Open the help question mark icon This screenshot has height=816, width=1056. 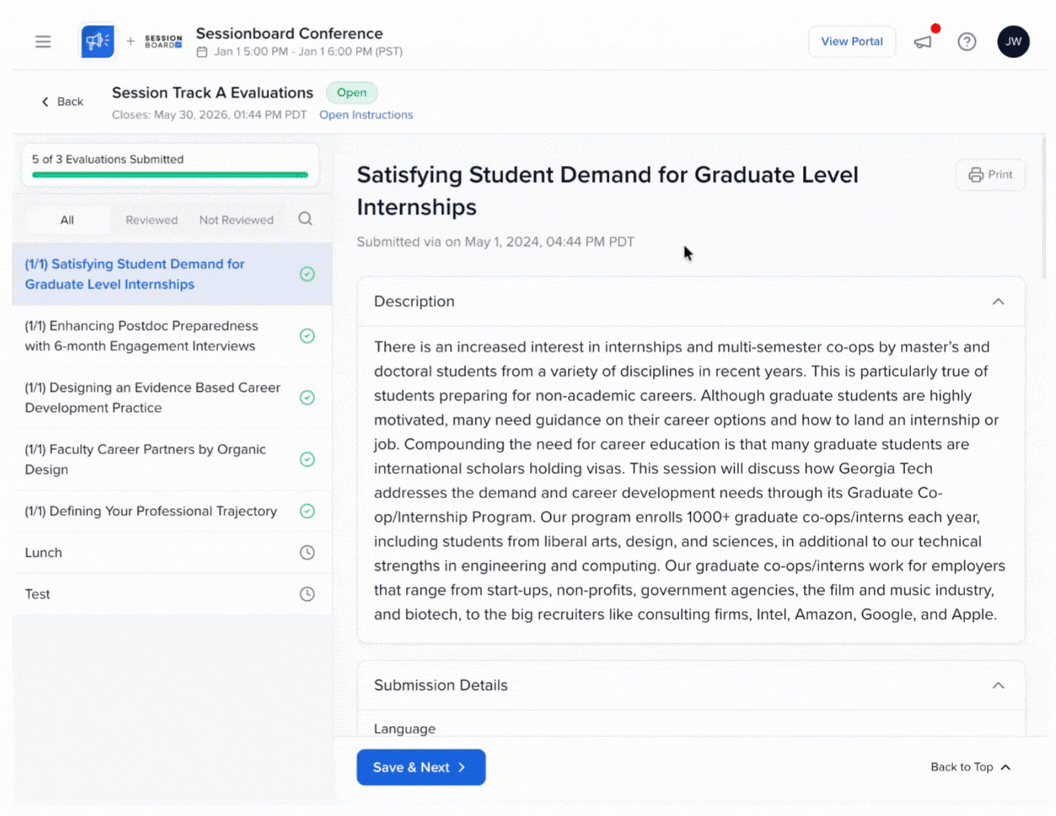(967, 42)
